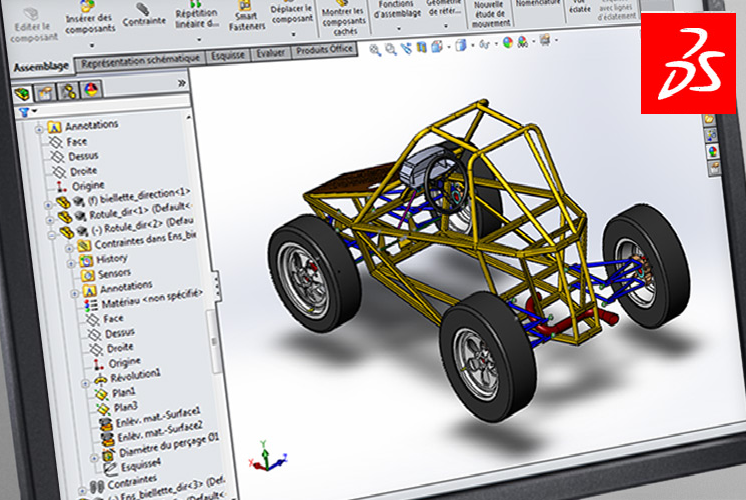The width and height of the screenshot is (746, 500).
Task: Expand the top Annotations tree node
Action: tap(40, 127)
